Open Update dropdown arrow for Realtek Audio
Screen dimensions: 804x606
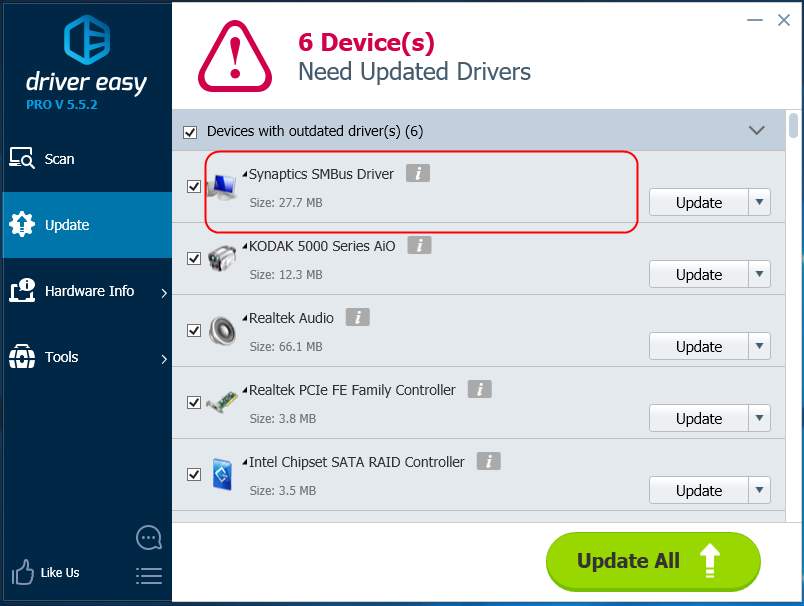tap(759, 346)
